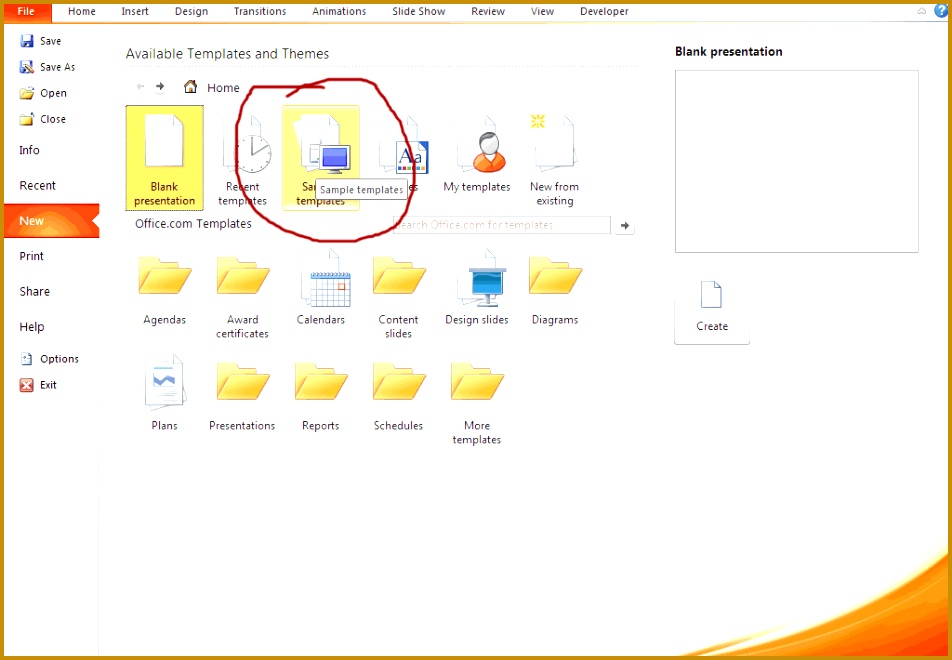Open the Schedules folder
Viewport: 952px width, 660px height.
click(x=398, y=395)
